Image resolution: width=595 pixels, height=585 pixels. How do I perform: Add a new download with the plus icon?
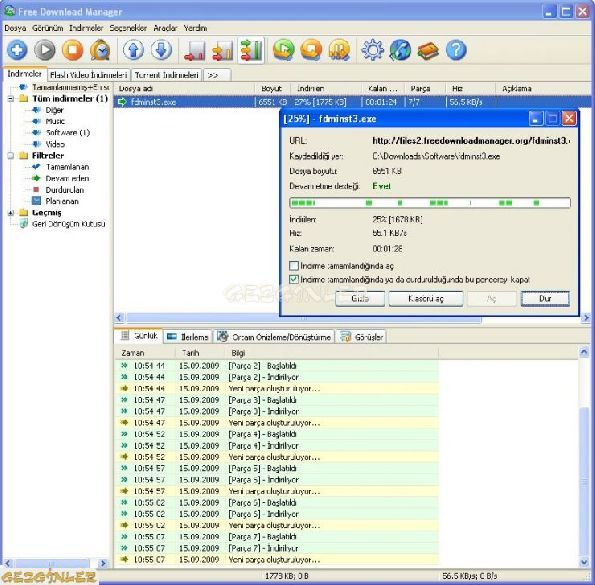(x=17, y=50)
